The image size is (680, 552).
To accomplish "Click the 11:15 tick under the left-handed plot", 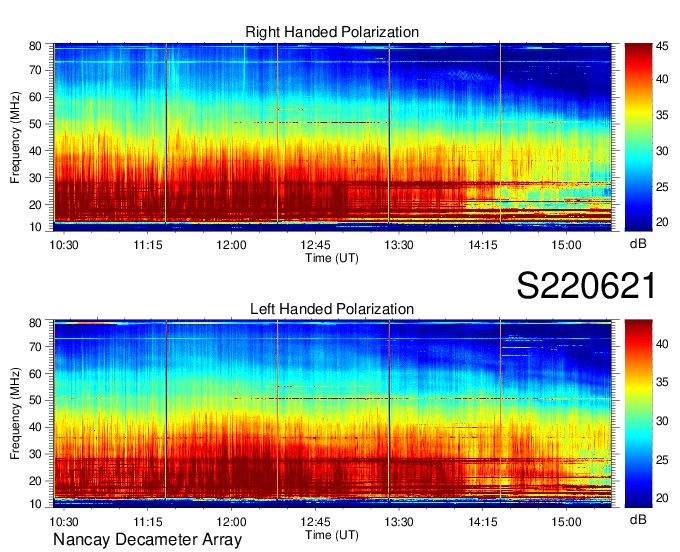I will [x=147, y=522].
